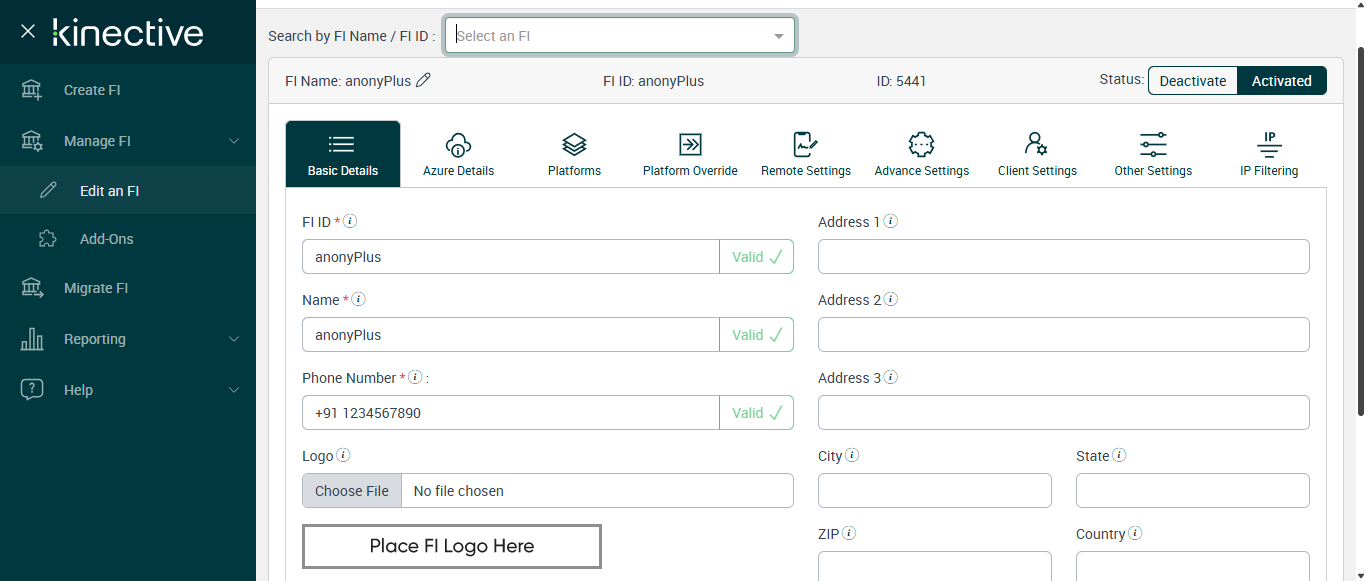Click the pencil icon beside FI Name

[423, 81]
